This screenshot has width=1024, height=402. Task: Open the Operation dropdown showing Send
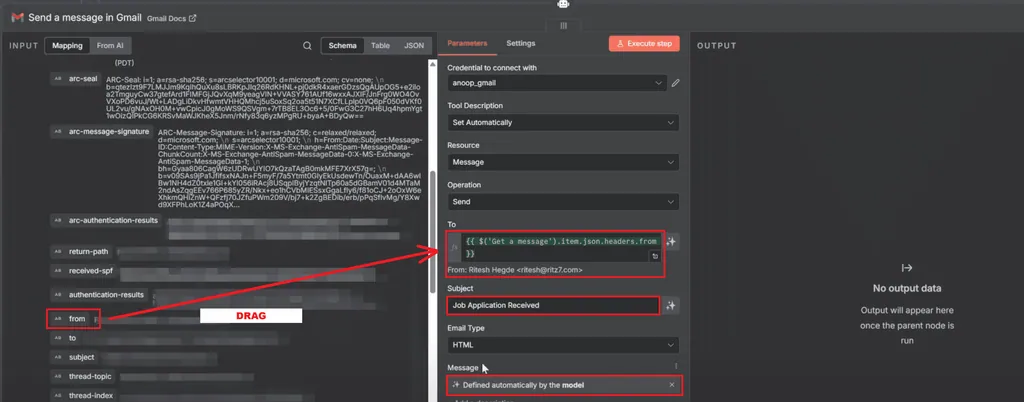pyautogui.click(x=563, y=202)
